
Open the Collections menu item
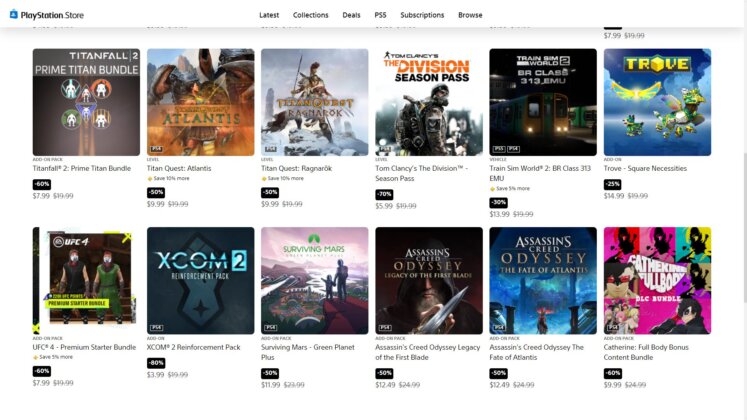(x=311, y=15)
